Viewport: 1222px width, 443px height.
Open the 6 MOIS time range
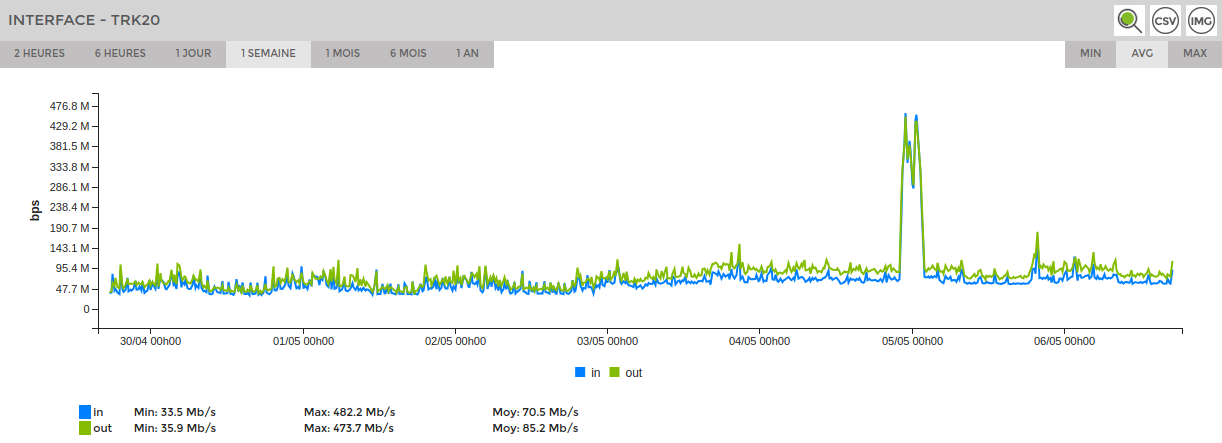click(x=408, y=54)
